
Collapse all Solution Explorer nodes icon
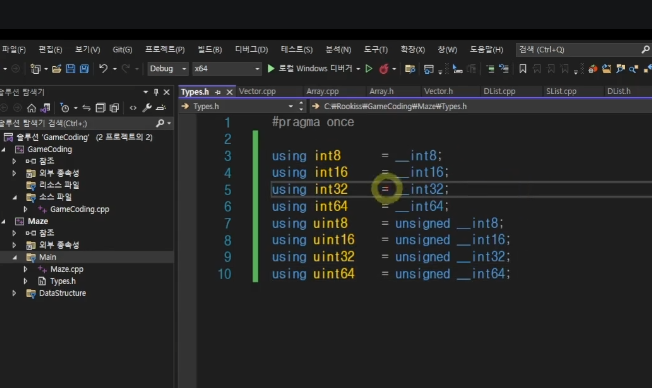tap(100, 108)
